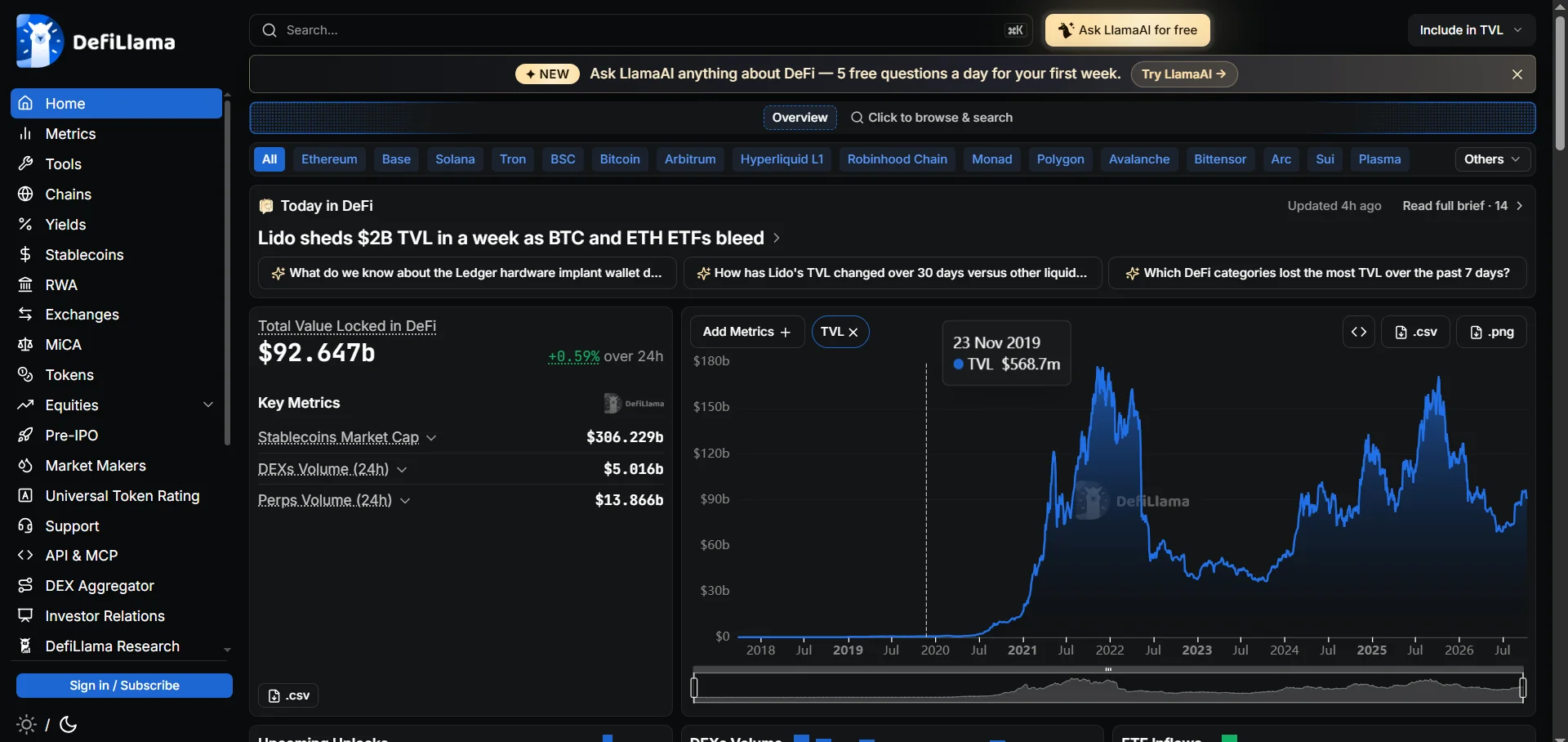Open the Chains globe icon
The image size is (1568, 742).
tap(25, 194)
